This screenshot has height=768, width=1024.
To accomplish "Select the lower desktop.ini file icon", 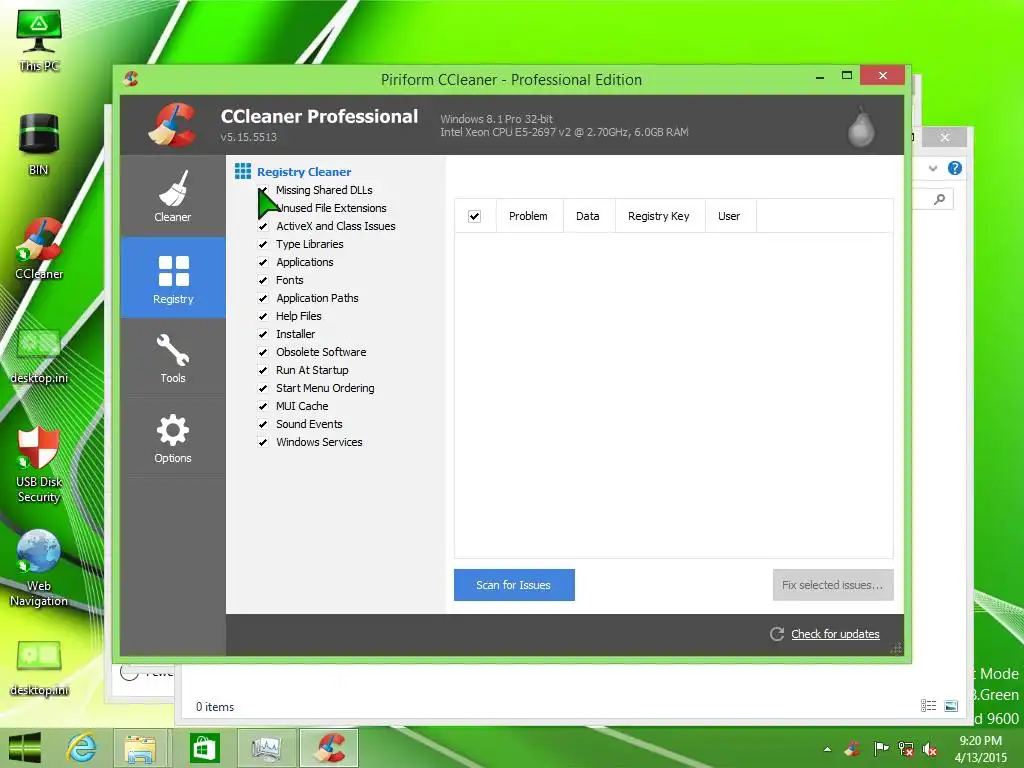I will point(39,668).
